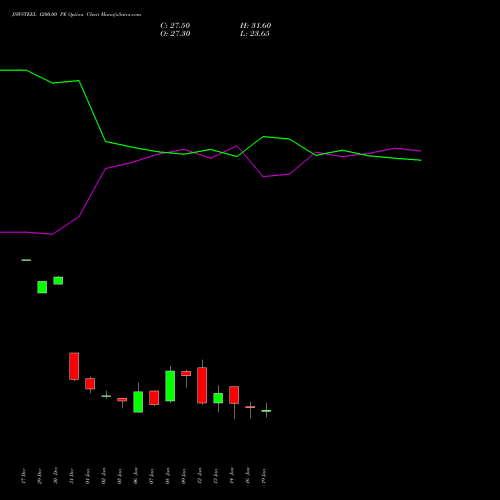Select the 29 Dec date label
Screen dimensions: 500x500
(x=39, y=476)
